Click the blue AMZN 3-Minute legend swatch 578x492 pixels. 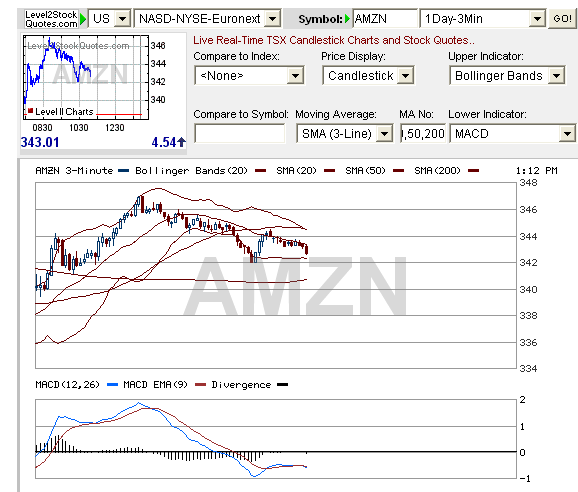point(124,171)
